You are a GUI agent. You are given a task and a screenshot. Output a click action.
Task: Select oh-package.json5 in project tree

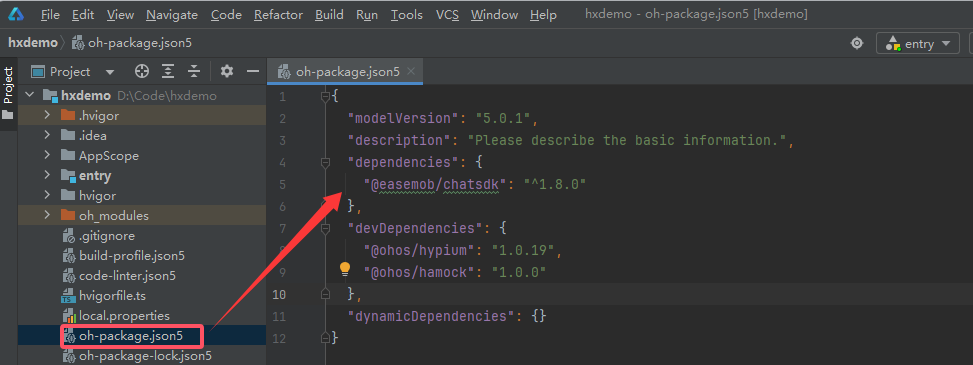click(x=131, y=336)
